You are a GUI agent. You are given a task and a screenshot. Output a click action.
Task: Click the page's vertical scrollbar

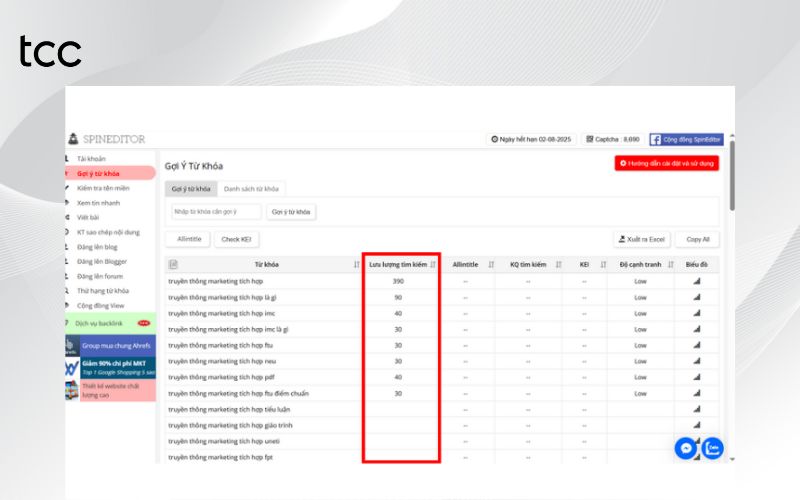[731, 180]
